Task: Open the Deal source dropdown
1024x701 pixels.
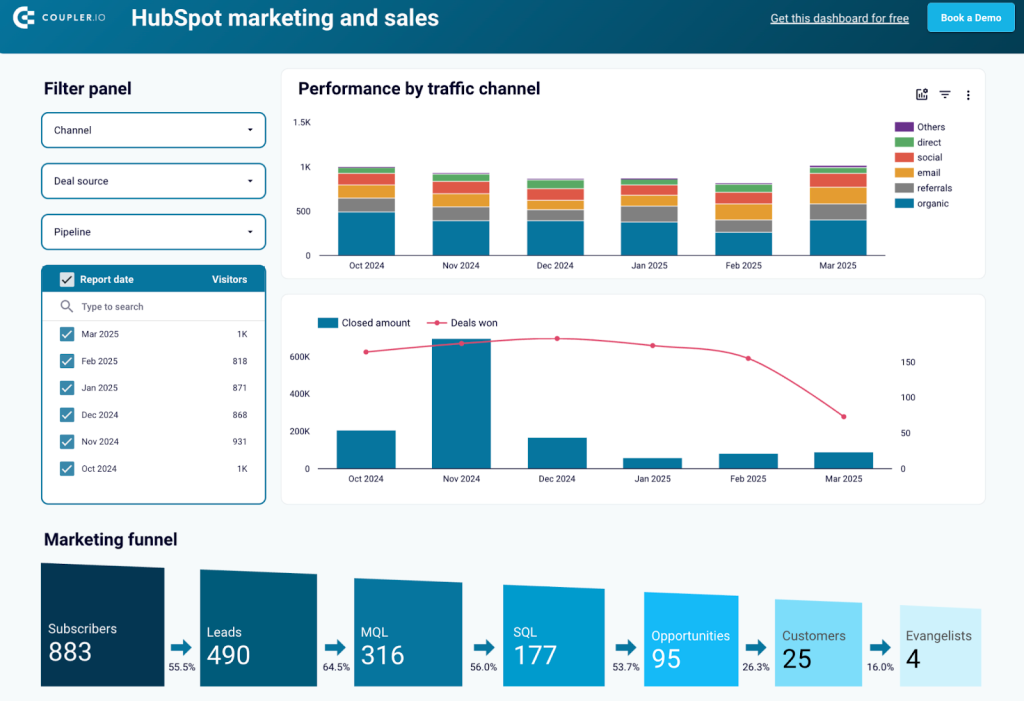Action: [x=153, y=181]
